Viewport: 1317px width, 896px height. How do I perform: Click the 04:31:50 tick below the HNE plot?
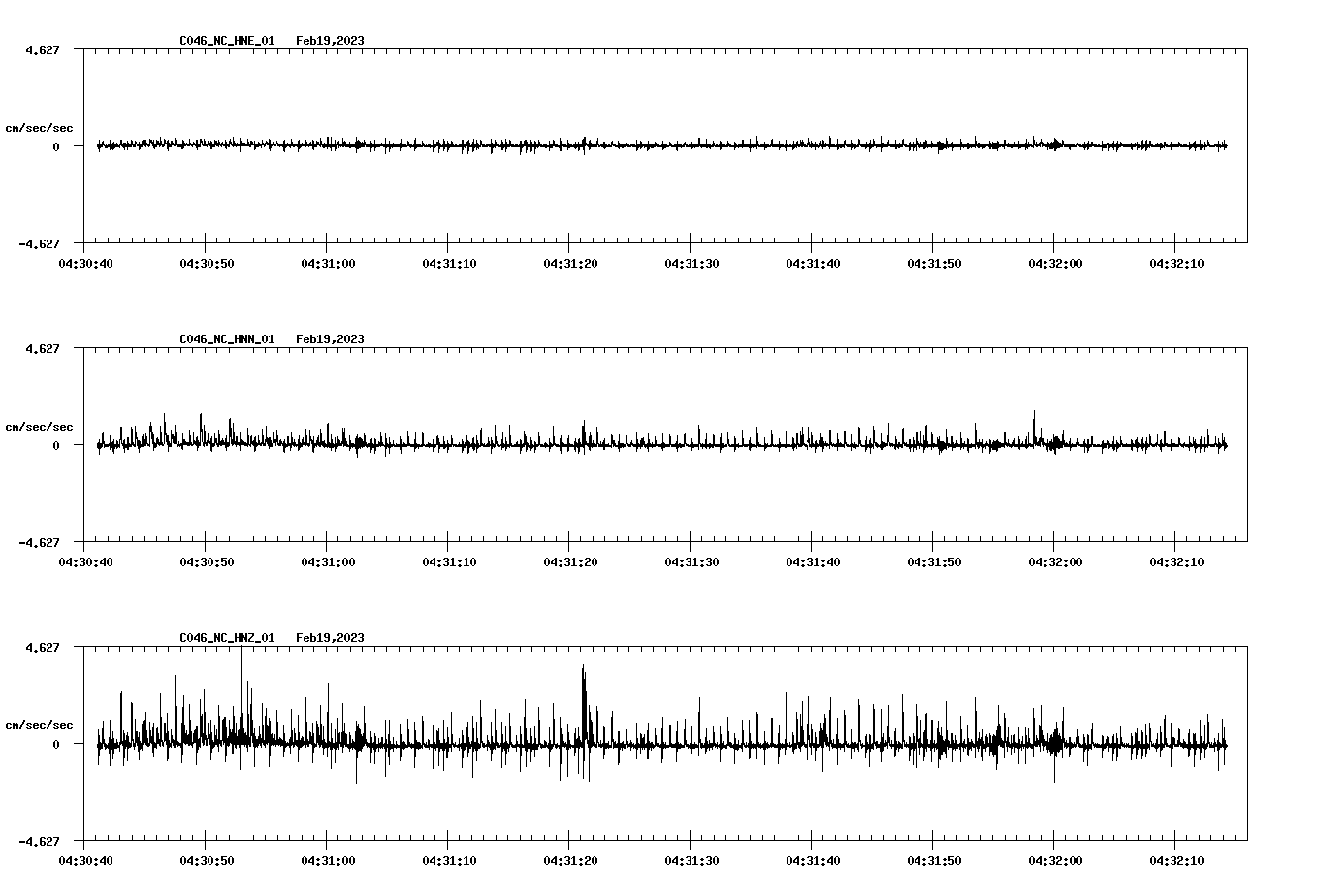point(932,262)
